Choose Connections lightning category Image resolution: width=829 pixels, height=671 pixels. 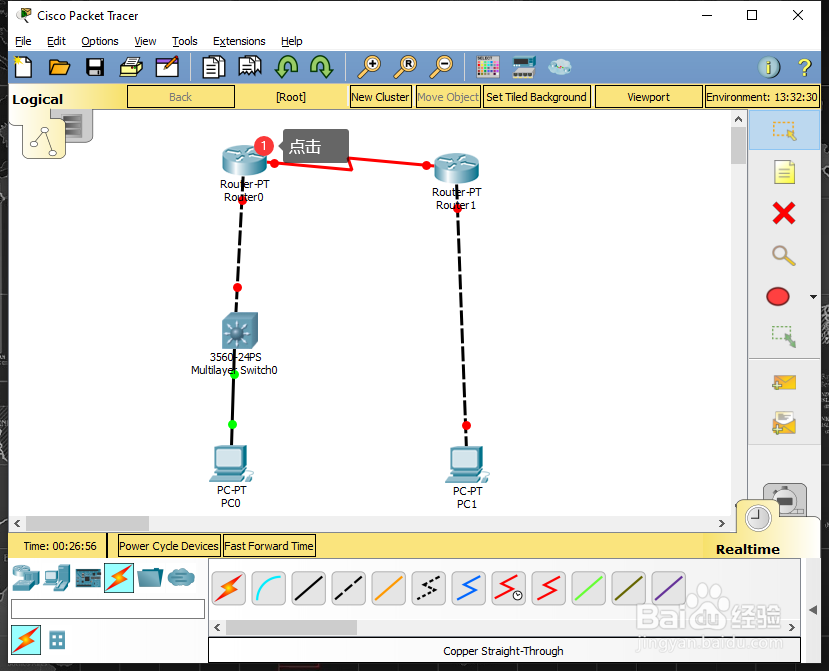click(119, 577)
